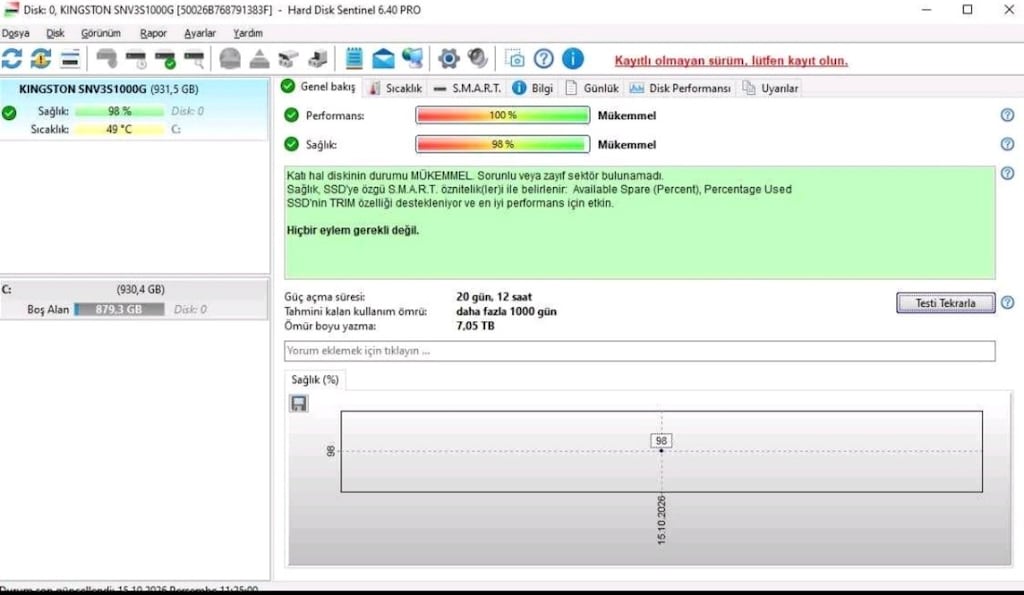Click the blue info circle toolbar icon
Screen dimensions: 1024x595
(573, 59)
